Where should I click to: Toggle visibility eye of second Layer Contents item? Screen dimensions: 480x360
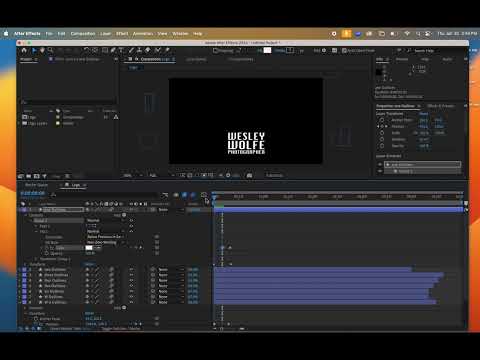click(380, 171)
